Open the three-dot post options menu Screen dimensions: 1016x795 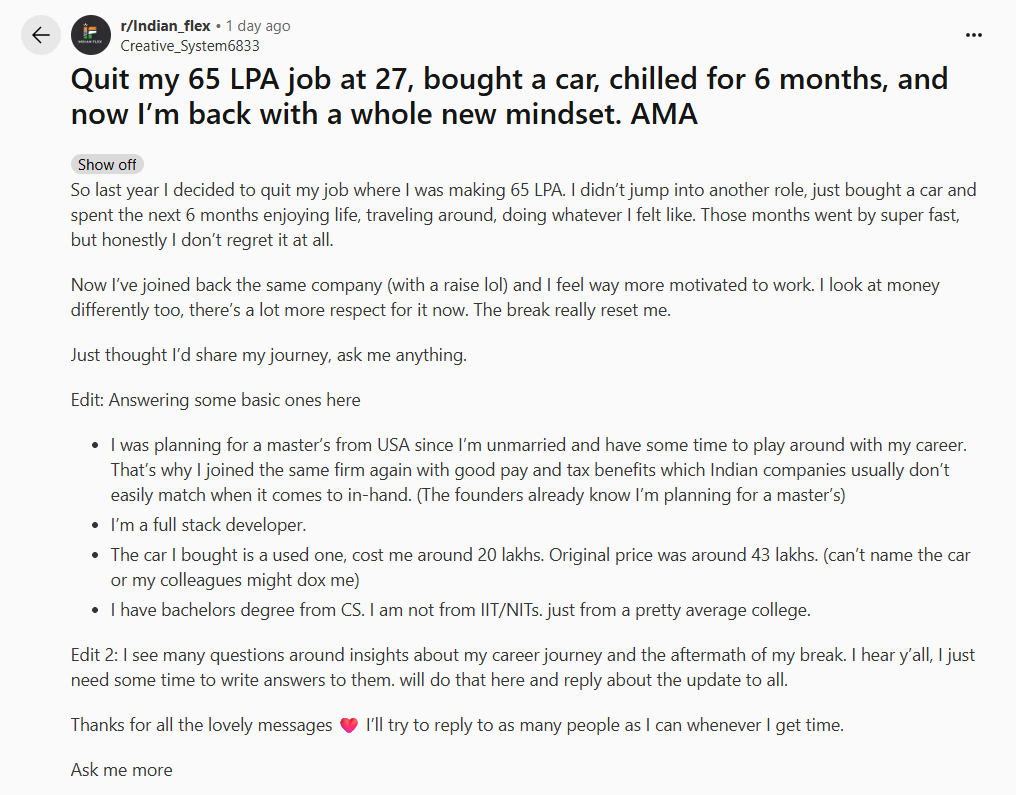pos(973,35)
